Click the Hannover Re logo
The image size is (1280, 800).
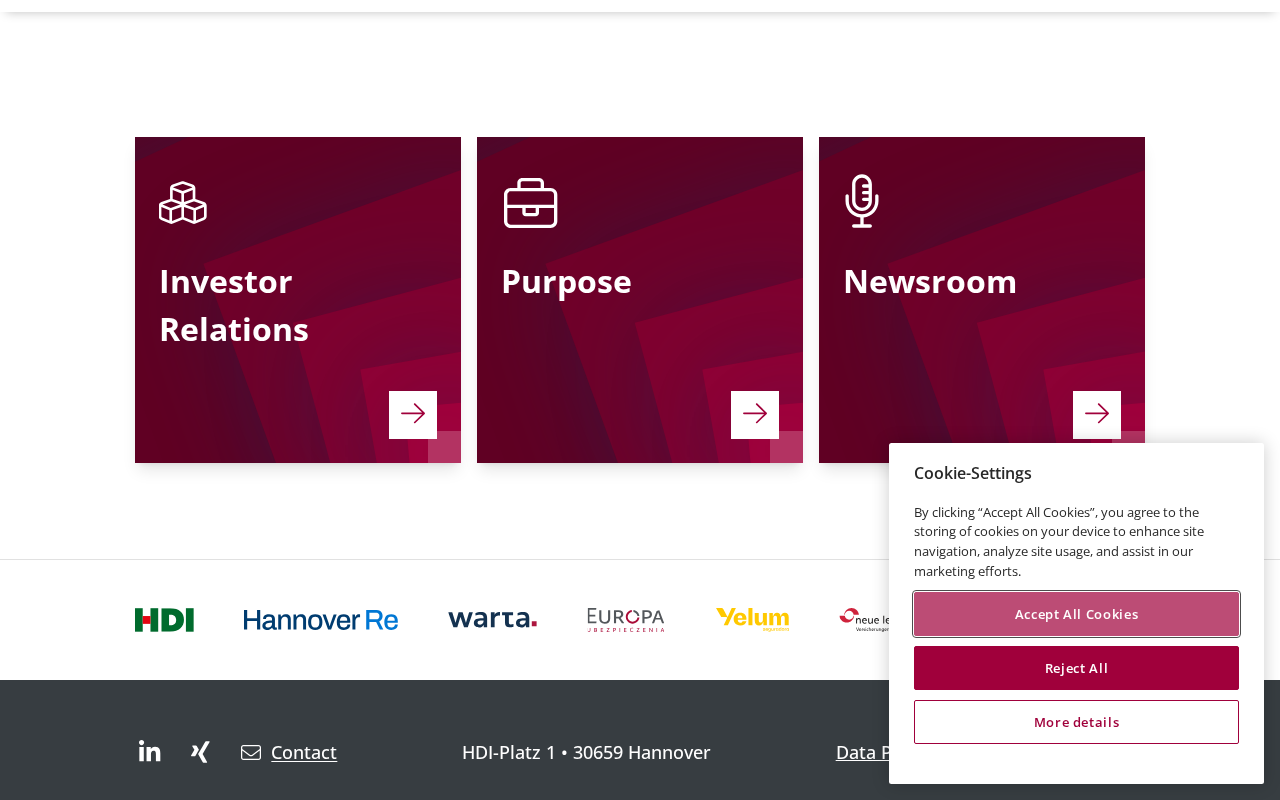321,620
